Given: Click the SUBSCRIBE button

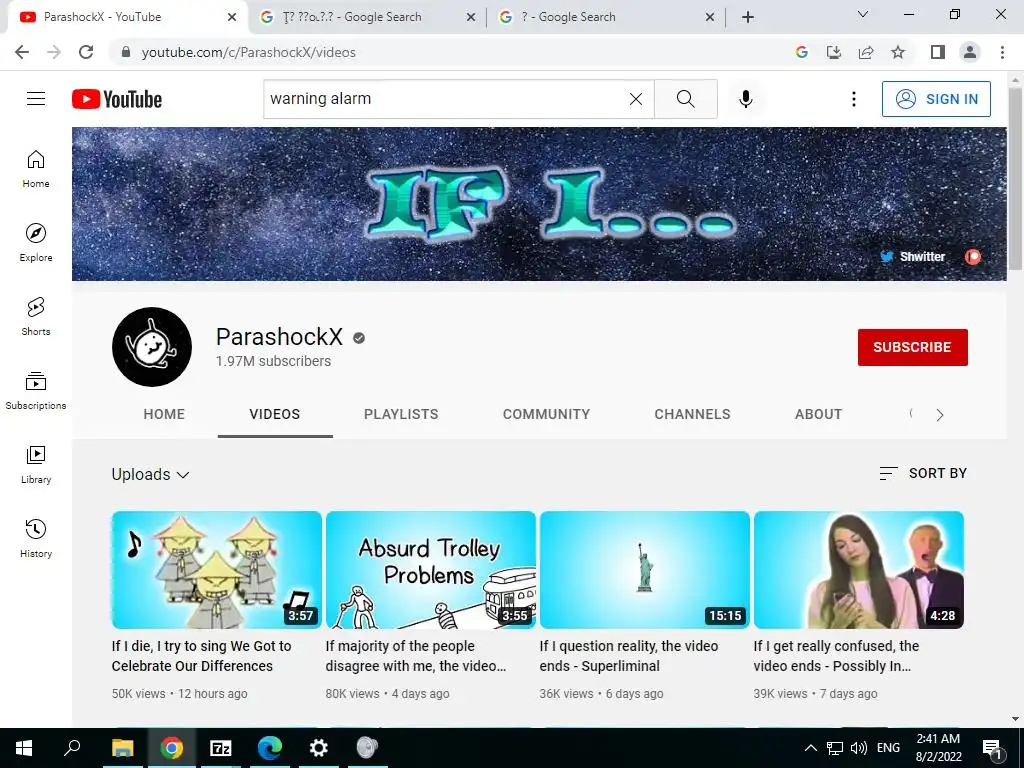Looking at the screenshot, I should [x=912, y=347].
